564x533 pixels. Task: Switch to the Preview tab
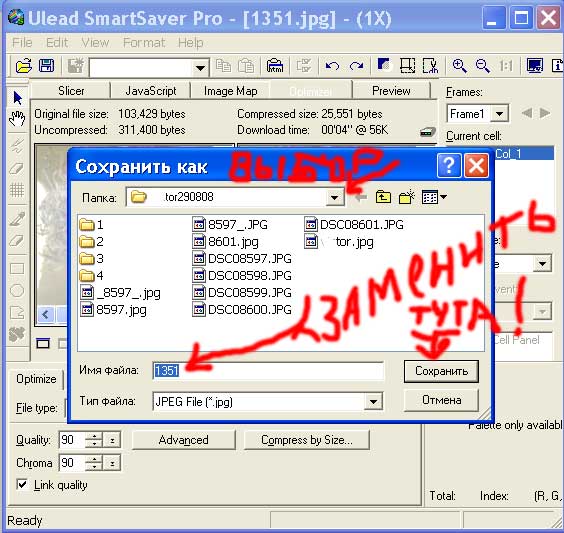point(391,91)
